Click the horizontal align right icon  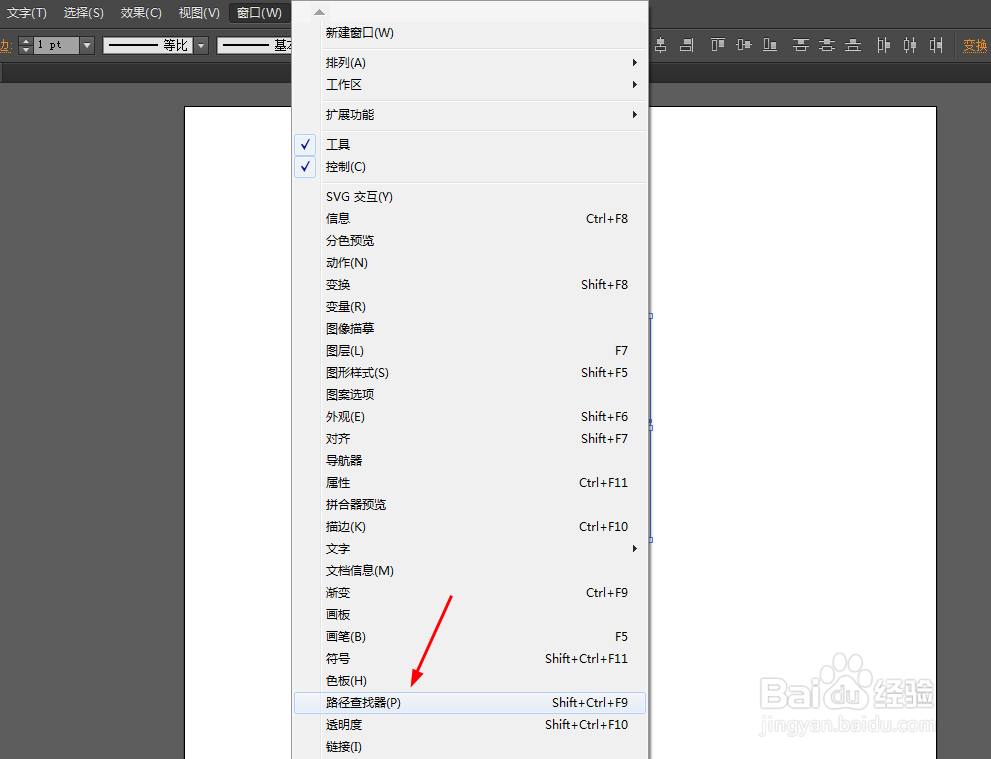coord(686,45)
